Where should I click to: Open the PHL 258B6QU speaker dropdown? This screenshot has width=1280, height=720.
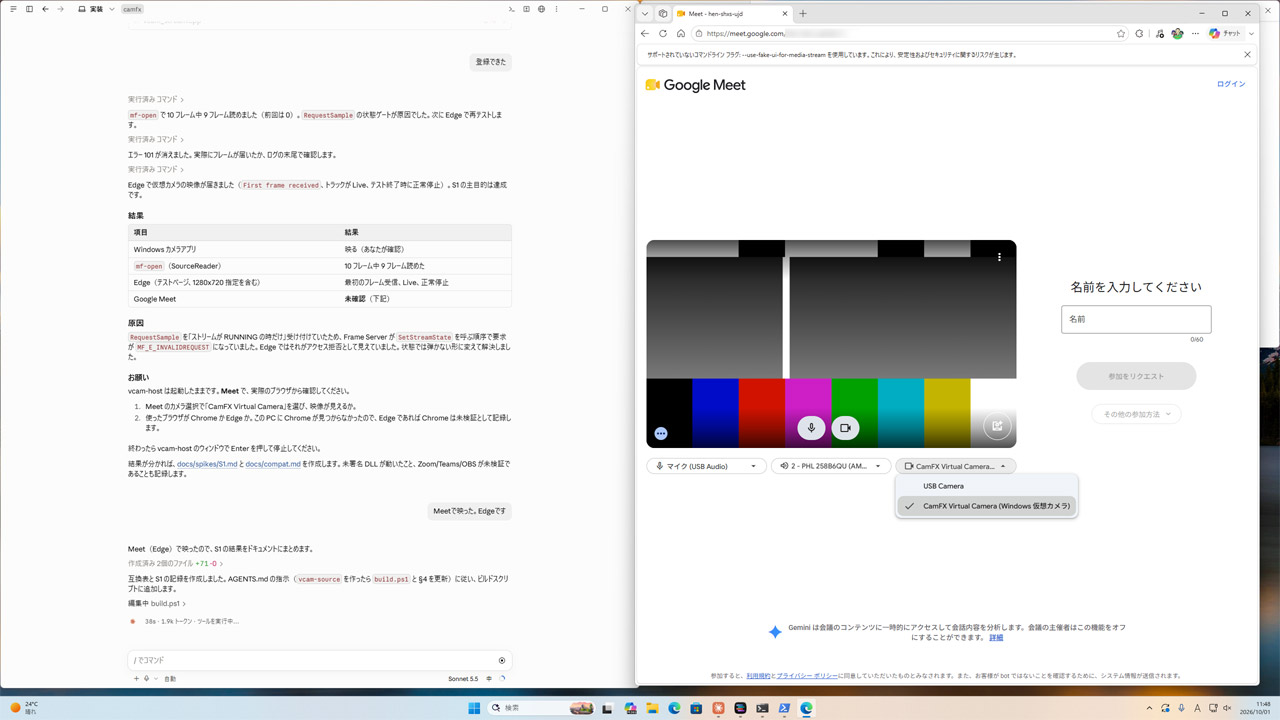(830, 466)
